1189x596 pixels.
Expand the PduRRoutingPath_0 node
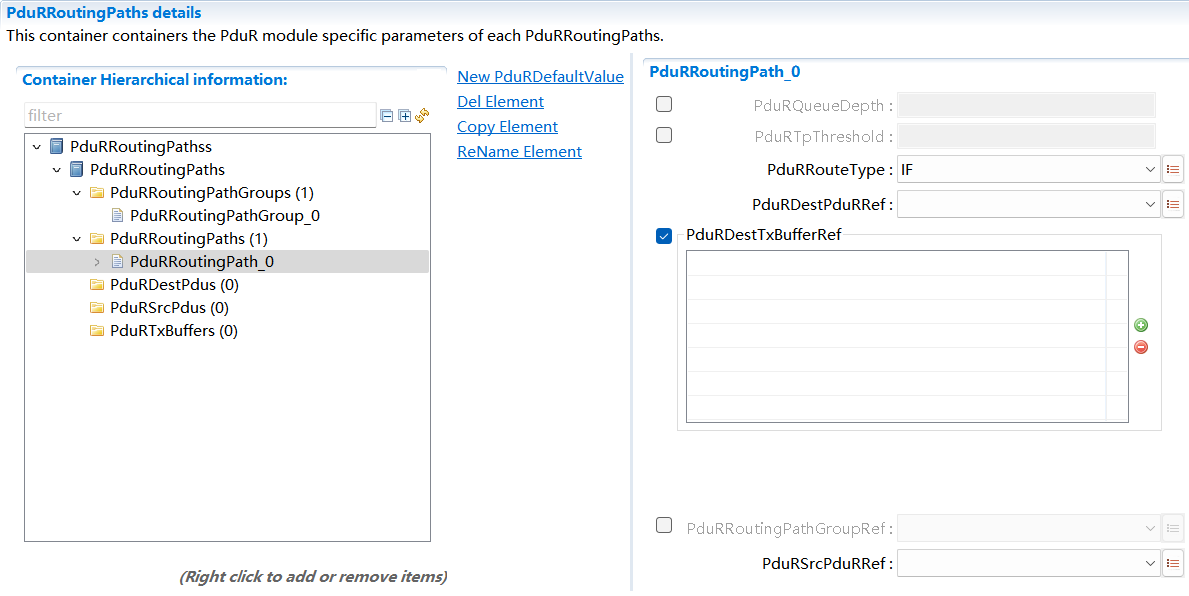[x=96, y=262]
